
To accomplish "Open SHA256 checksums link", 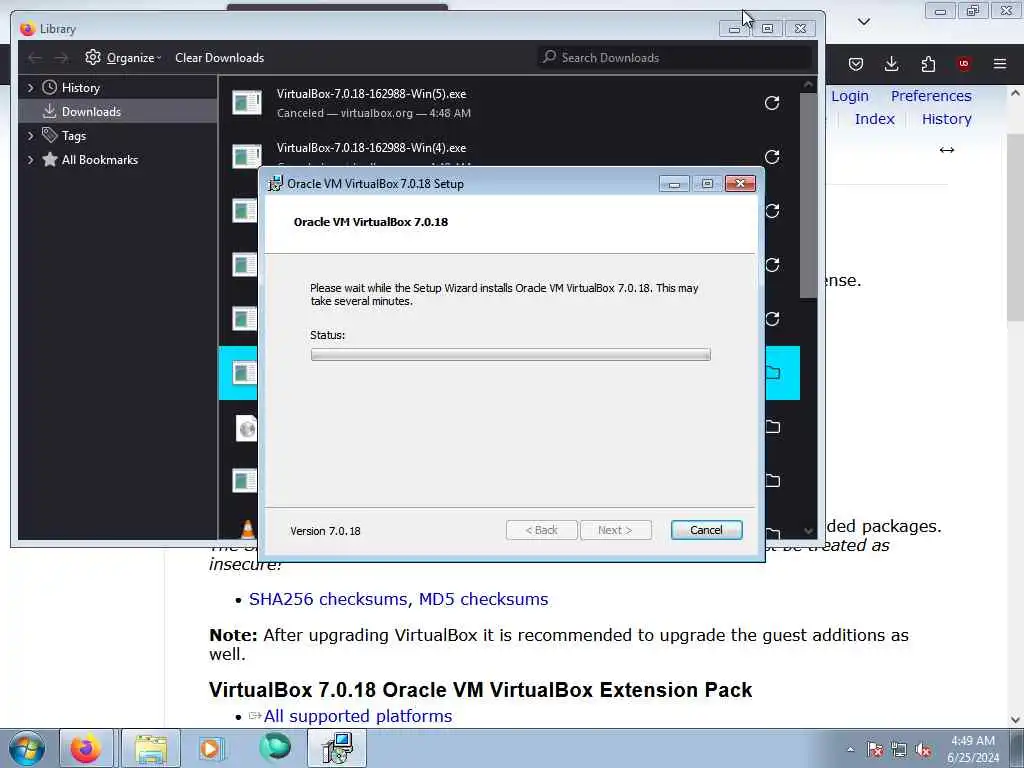I will tap(329, 599).
